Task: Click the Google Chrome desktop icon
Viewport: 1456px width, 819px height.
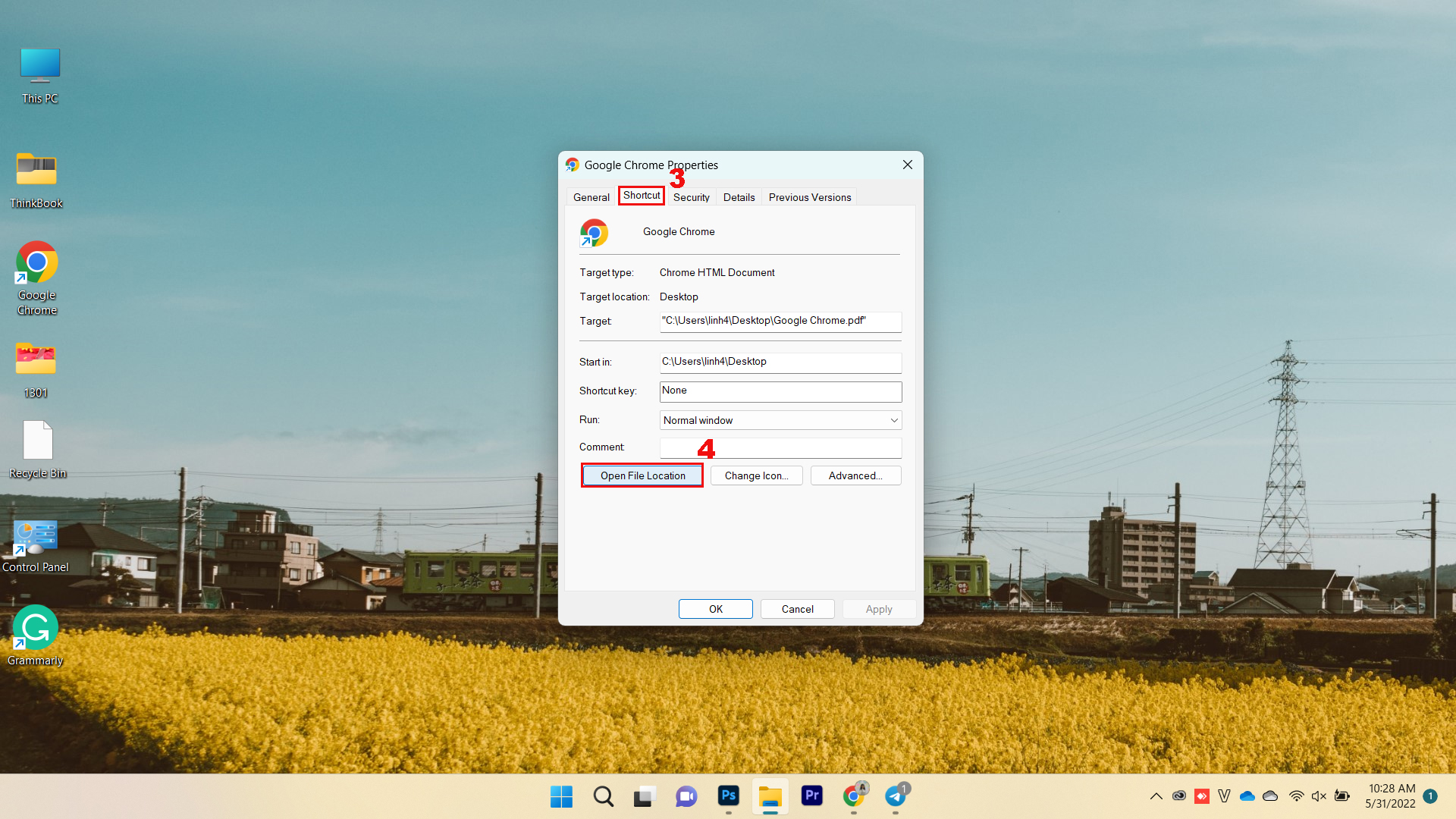Action: (36, 266)
